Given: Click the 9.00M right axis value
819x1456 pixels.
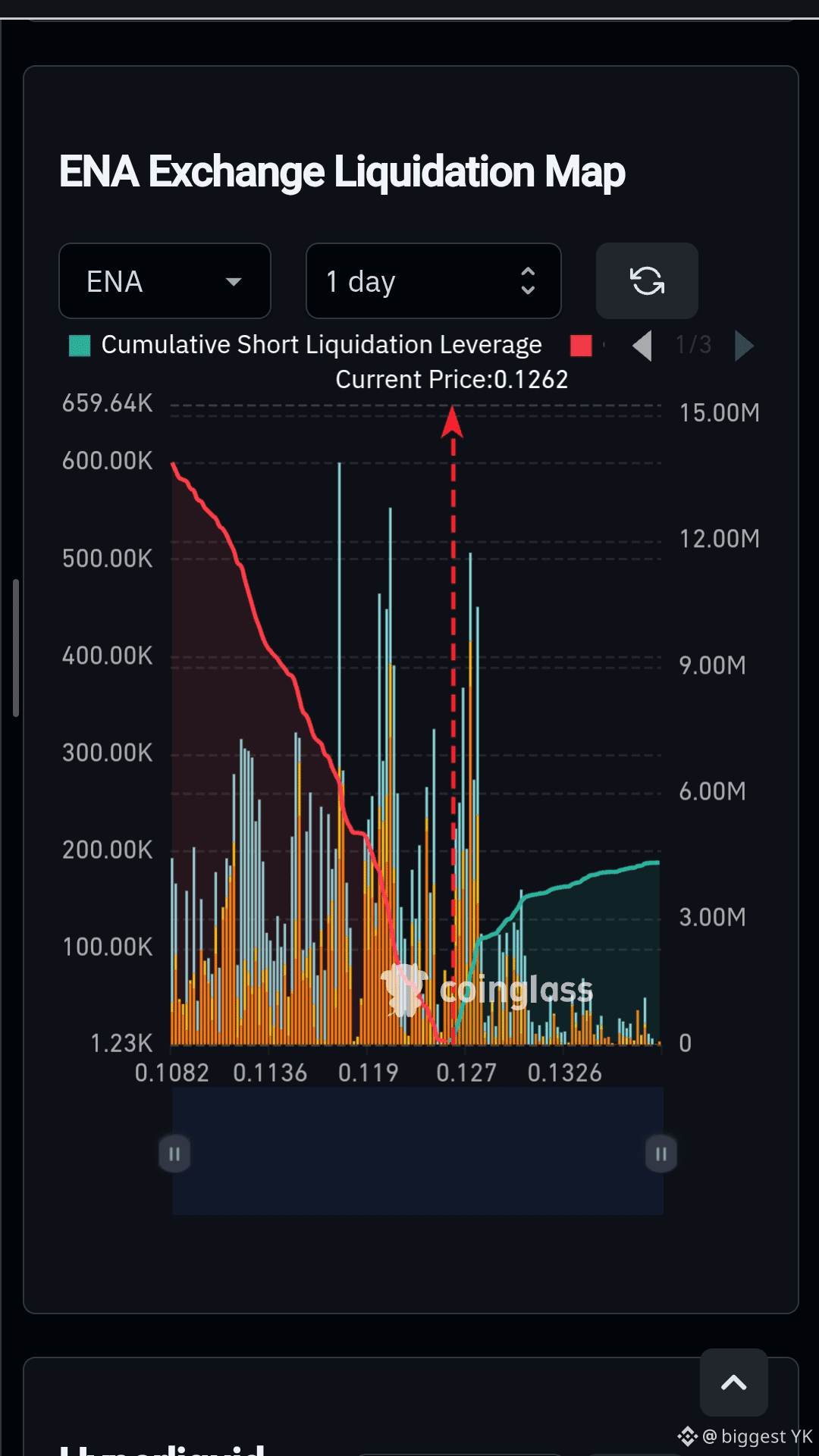Looking at the screenshot, I should pyautogui.click(x=713, y=665).
